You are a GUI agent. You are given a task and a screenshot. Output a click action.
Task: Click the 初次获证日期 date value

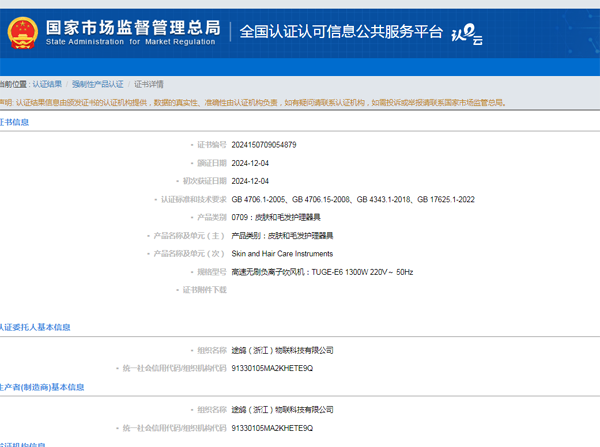point(250,181)
